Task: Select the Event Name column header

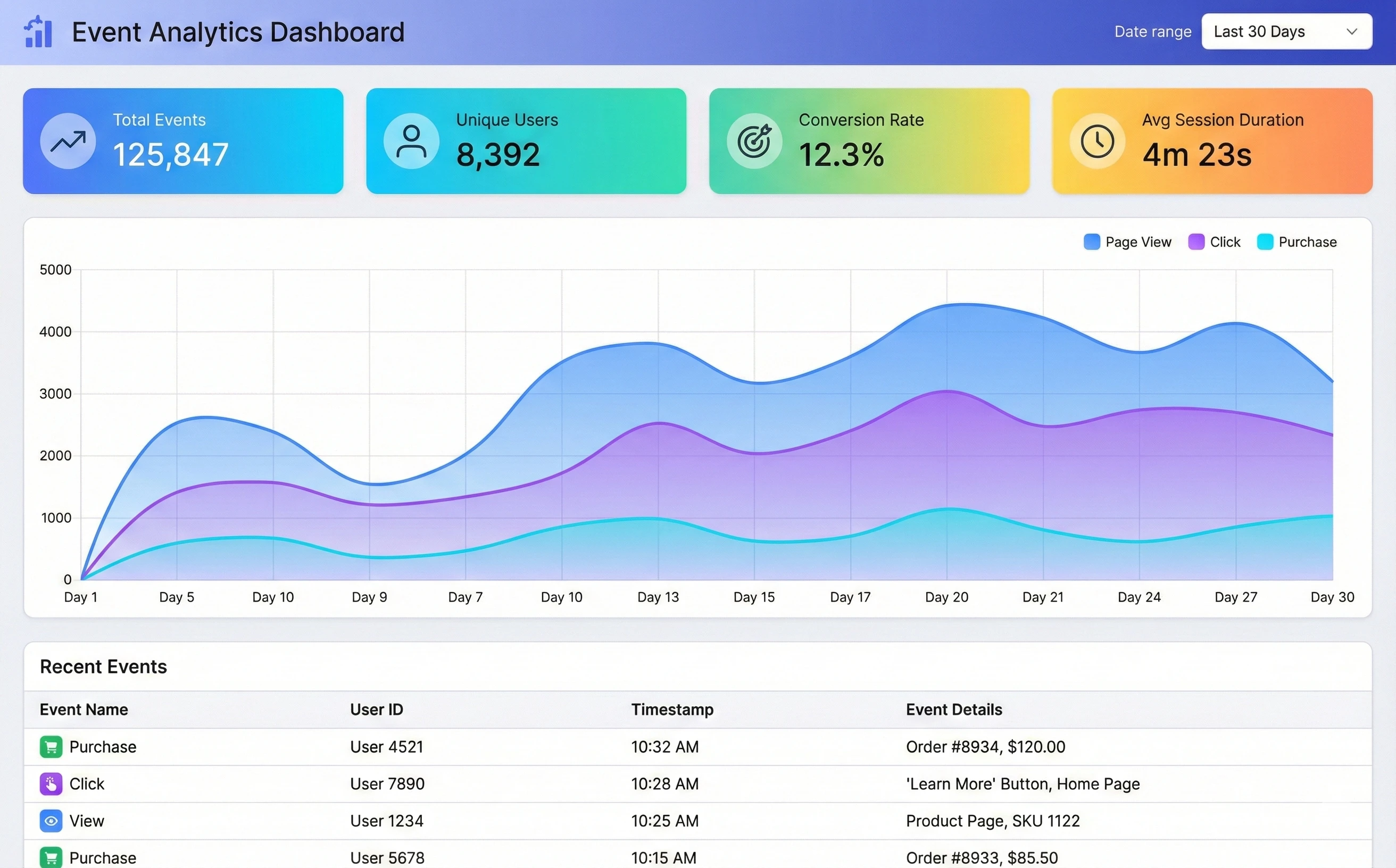Action: tap(84, 710)
